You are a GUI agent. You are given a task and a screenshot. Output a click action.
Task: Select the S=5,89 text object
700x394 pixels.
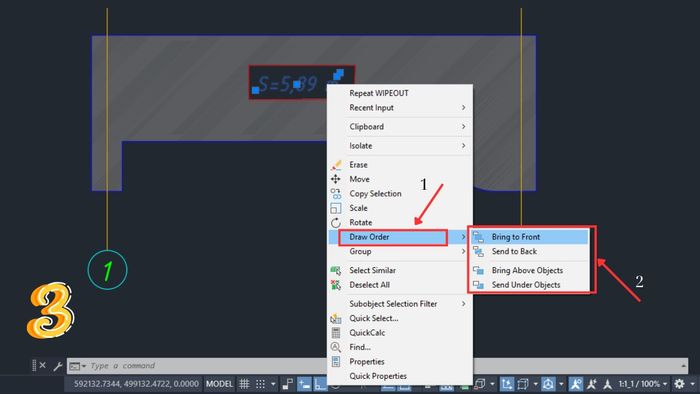(288, 84)
